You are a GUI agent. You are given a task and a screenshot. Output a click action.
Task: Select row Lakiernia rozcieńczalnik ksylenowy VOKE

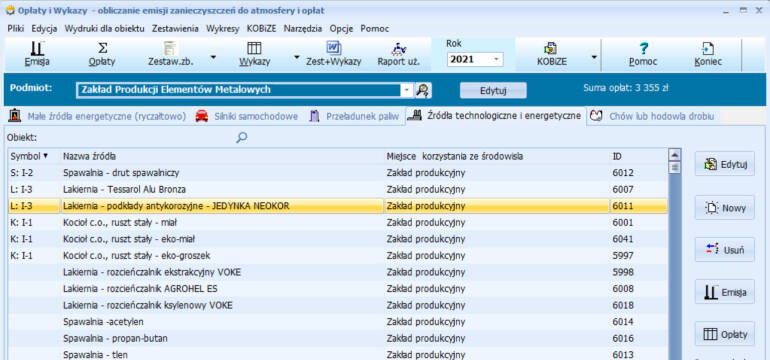coord(338,305)
